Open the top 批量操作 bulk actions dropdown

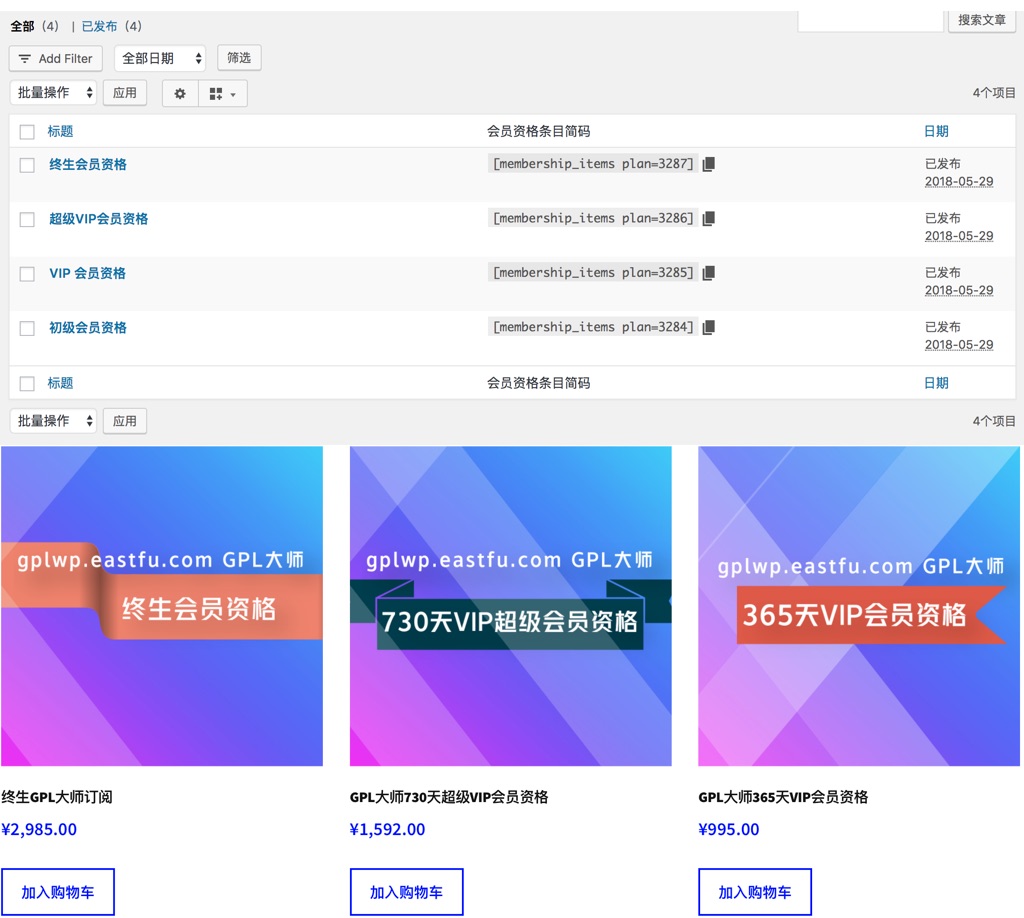click(53, 93)
